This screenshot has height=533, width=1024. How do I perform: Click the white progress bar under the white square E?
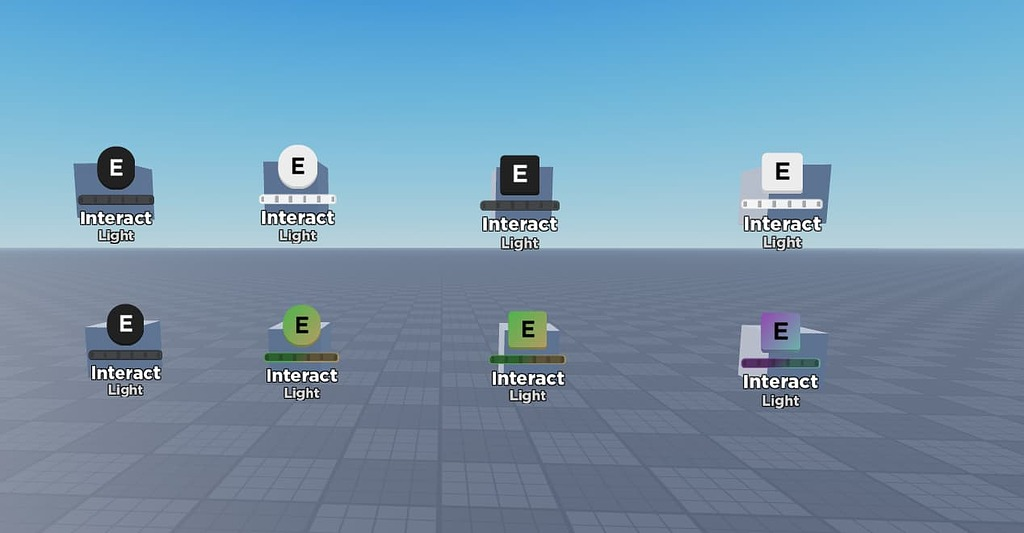click(x=782, y=204)
